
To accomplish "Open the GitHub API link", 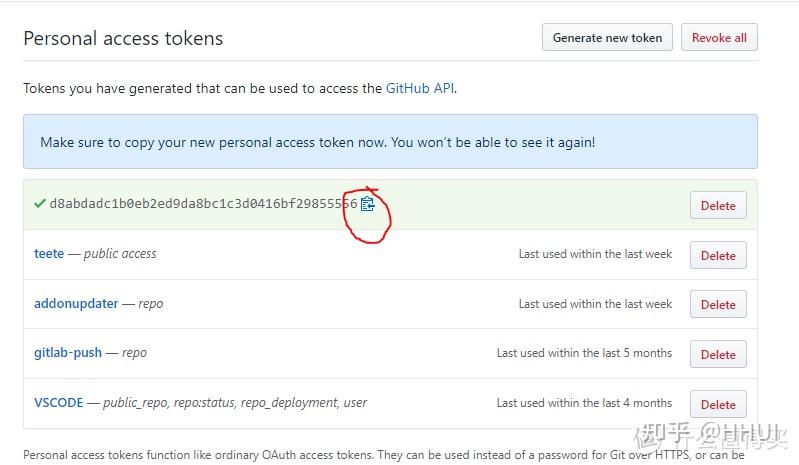I will tap(420, 88).
